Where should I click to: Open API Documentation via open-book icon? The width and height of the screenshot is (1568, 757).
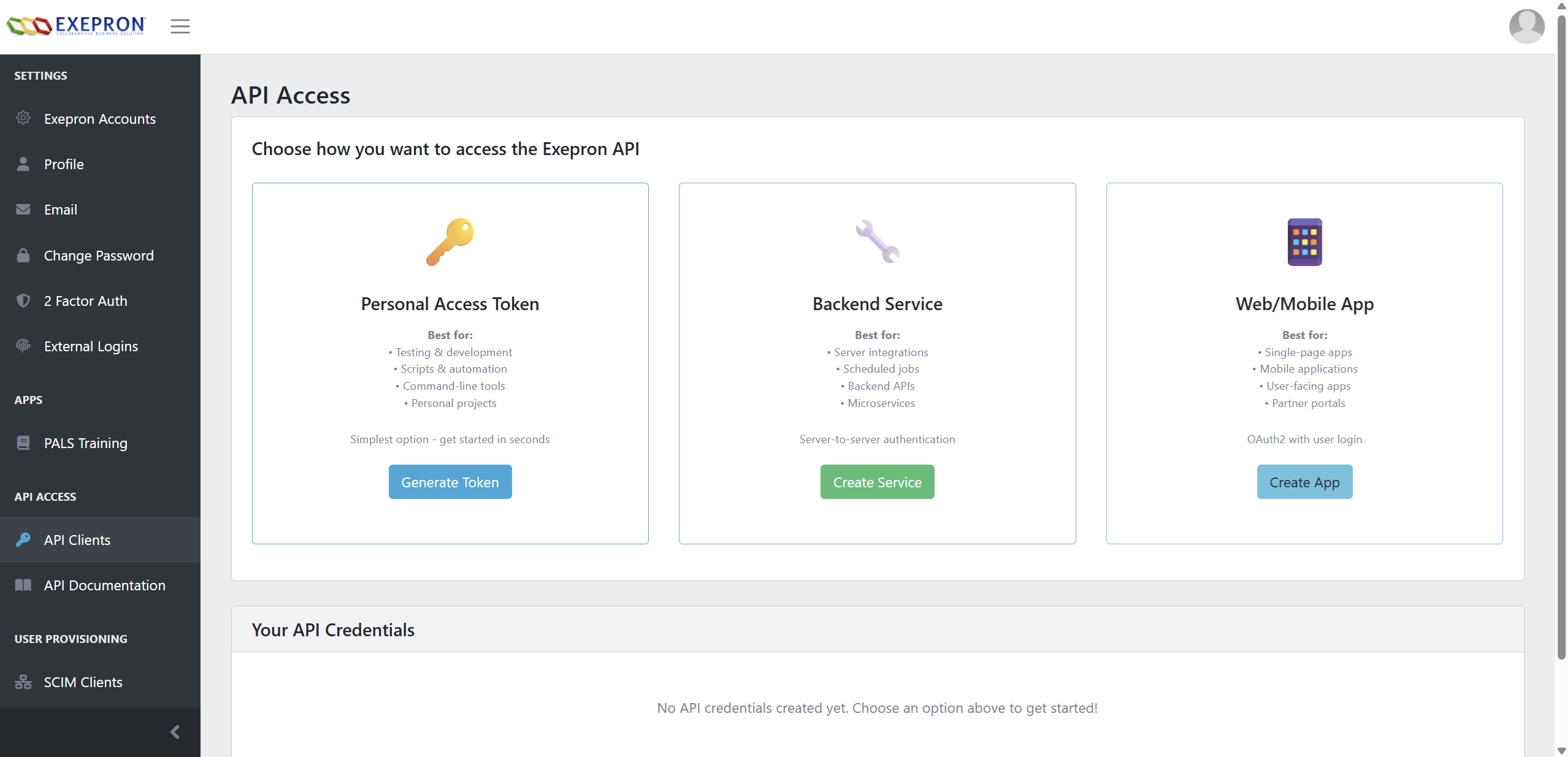(23, 585)
